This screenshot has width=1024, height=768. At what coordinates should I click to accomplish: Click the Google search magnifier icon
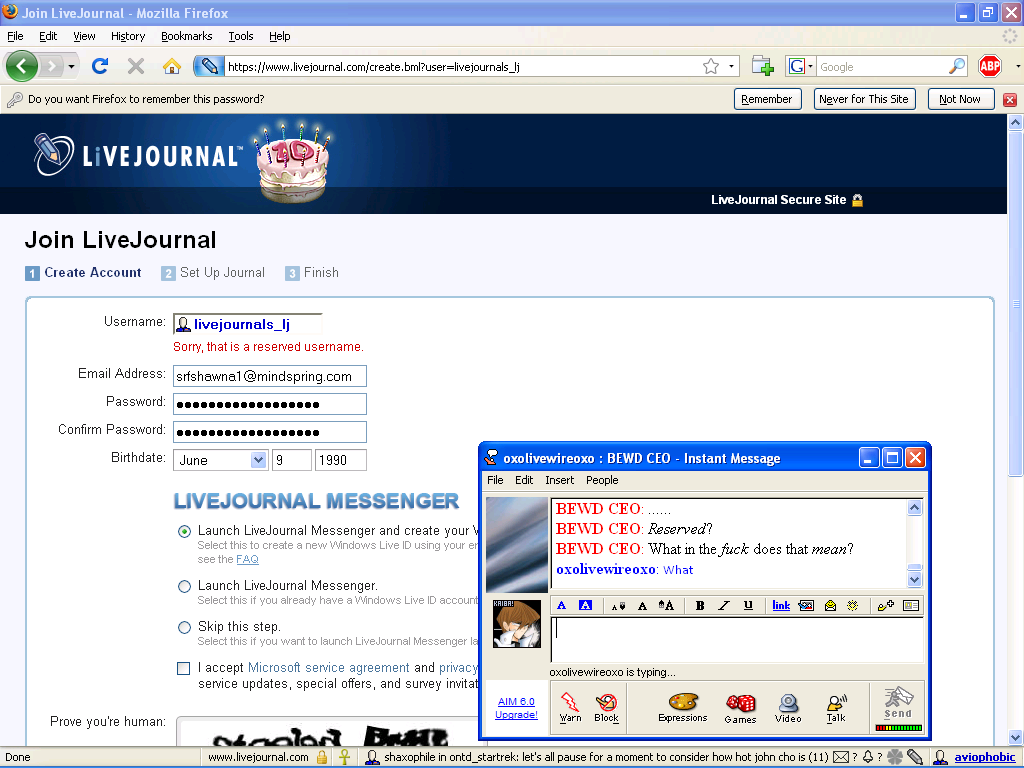coord(957,66)
